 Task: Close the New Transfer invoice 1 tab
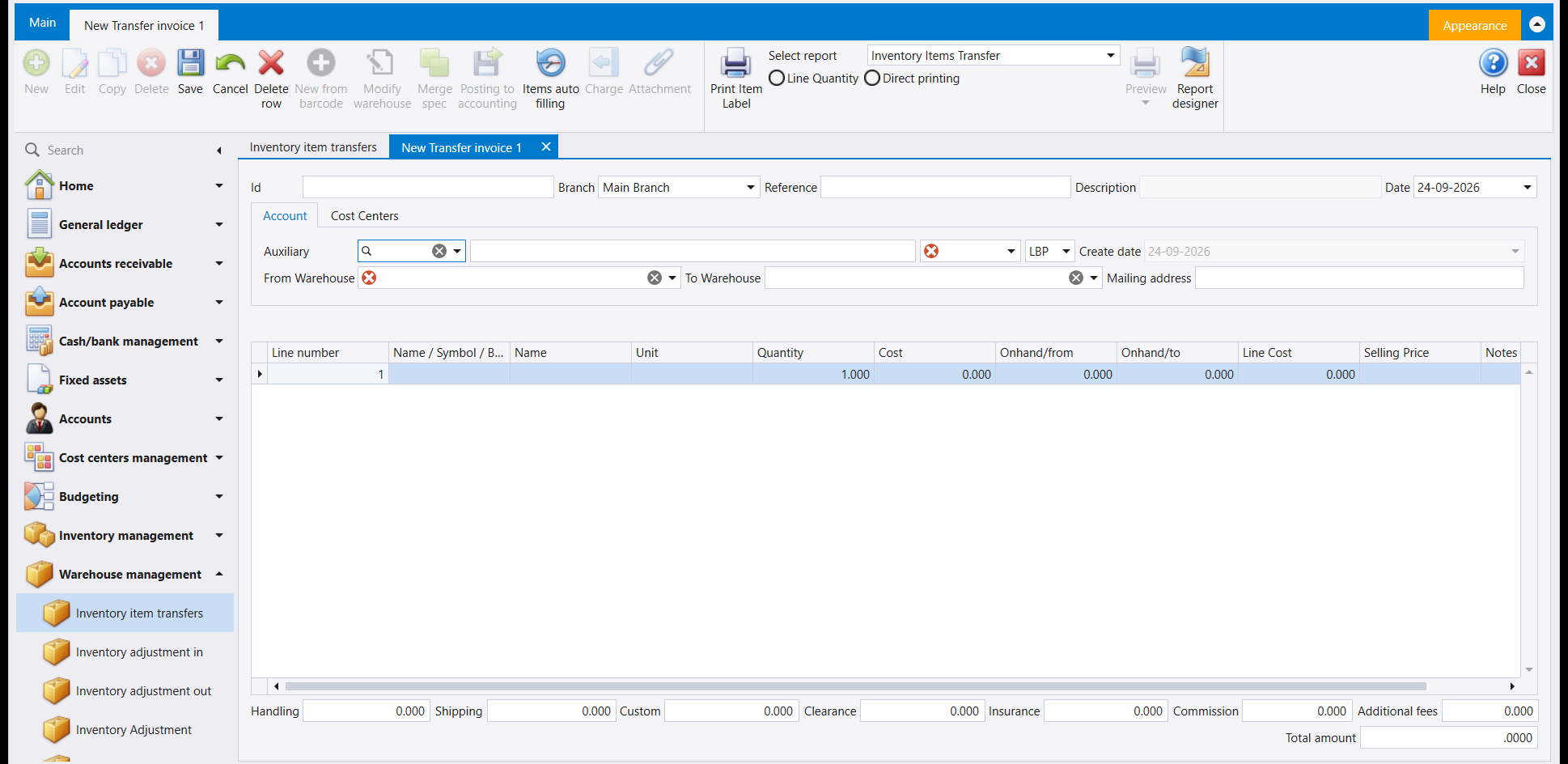pyautogui.click(x=546, y=146)
